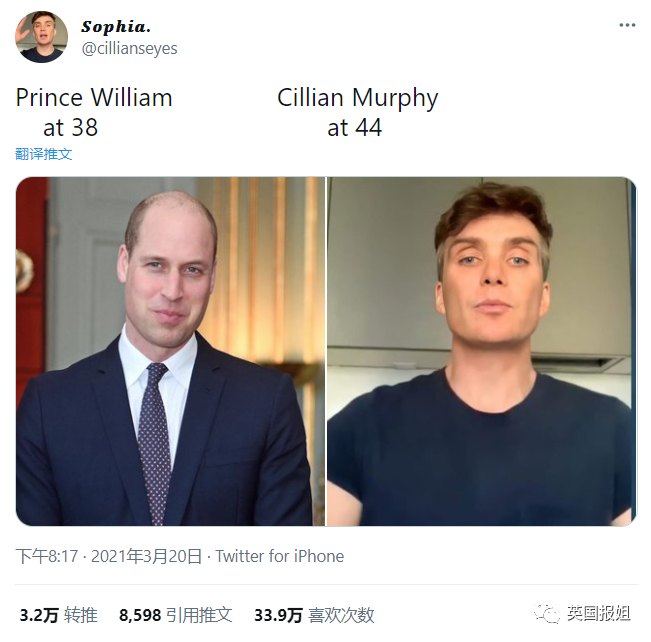Click the 英国报姐 watermark text

(x=599, y=613)
